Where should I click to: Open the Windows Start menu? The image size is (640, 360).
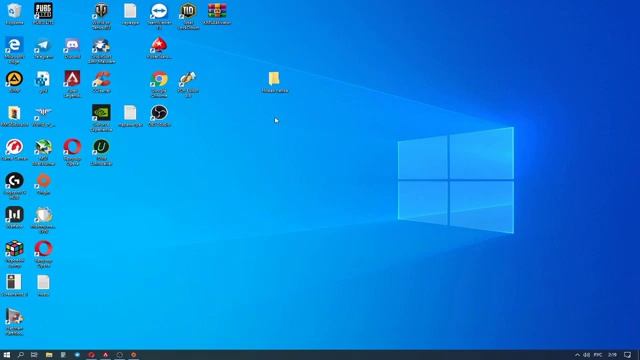click(7, 355)
